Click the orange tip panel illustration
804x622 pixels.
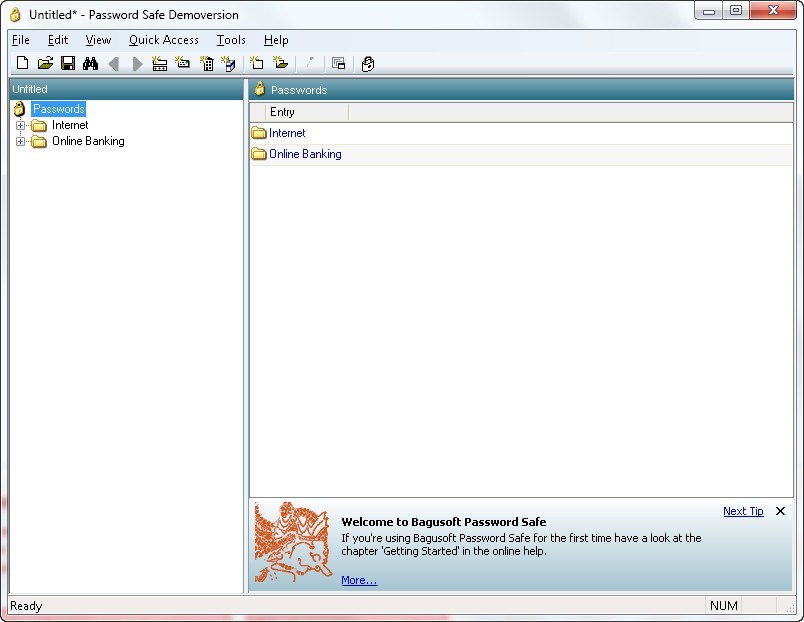click(x=293, y=542)
